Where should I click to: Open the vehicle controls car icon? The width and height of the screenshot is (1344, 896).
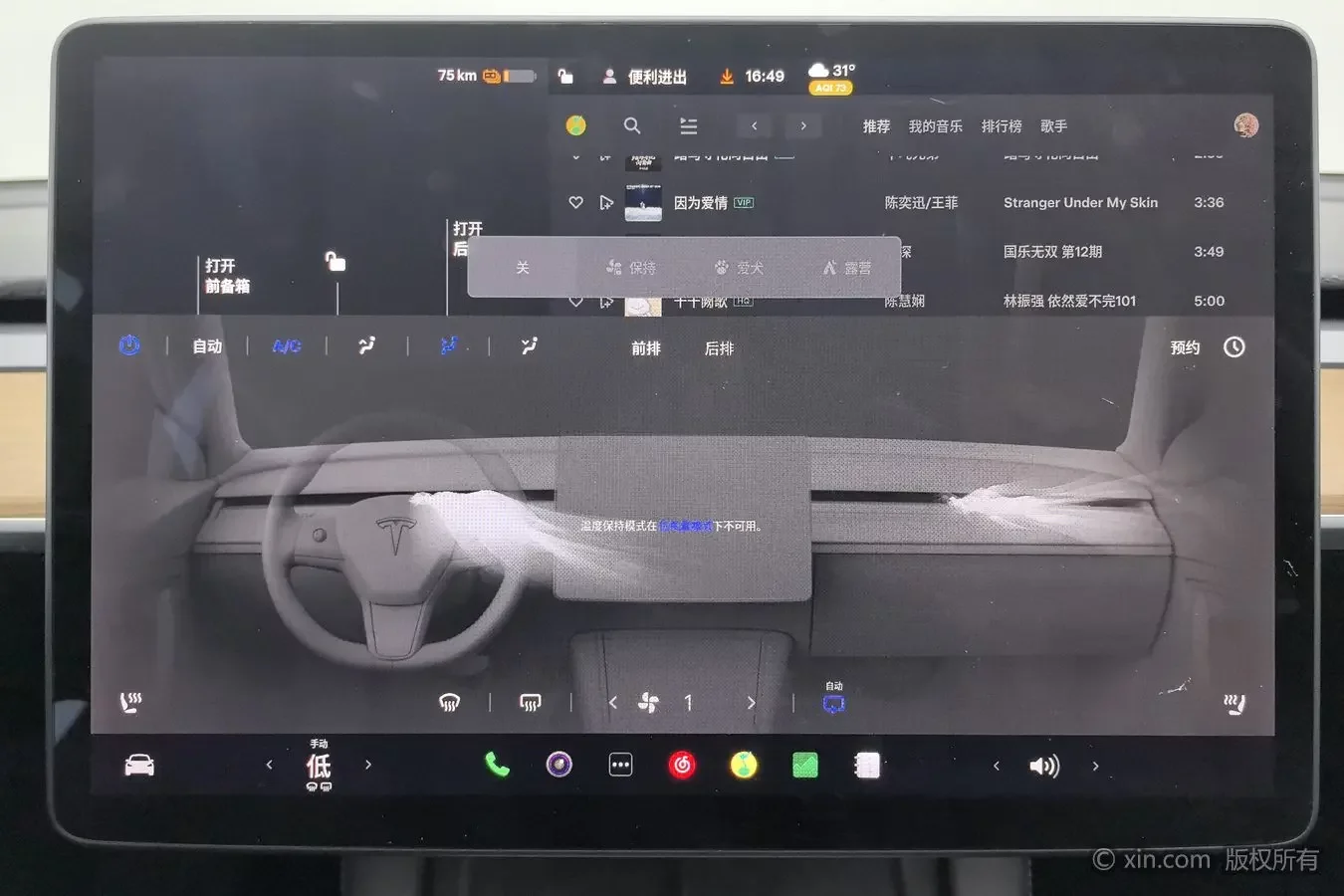tap(139, 765)
